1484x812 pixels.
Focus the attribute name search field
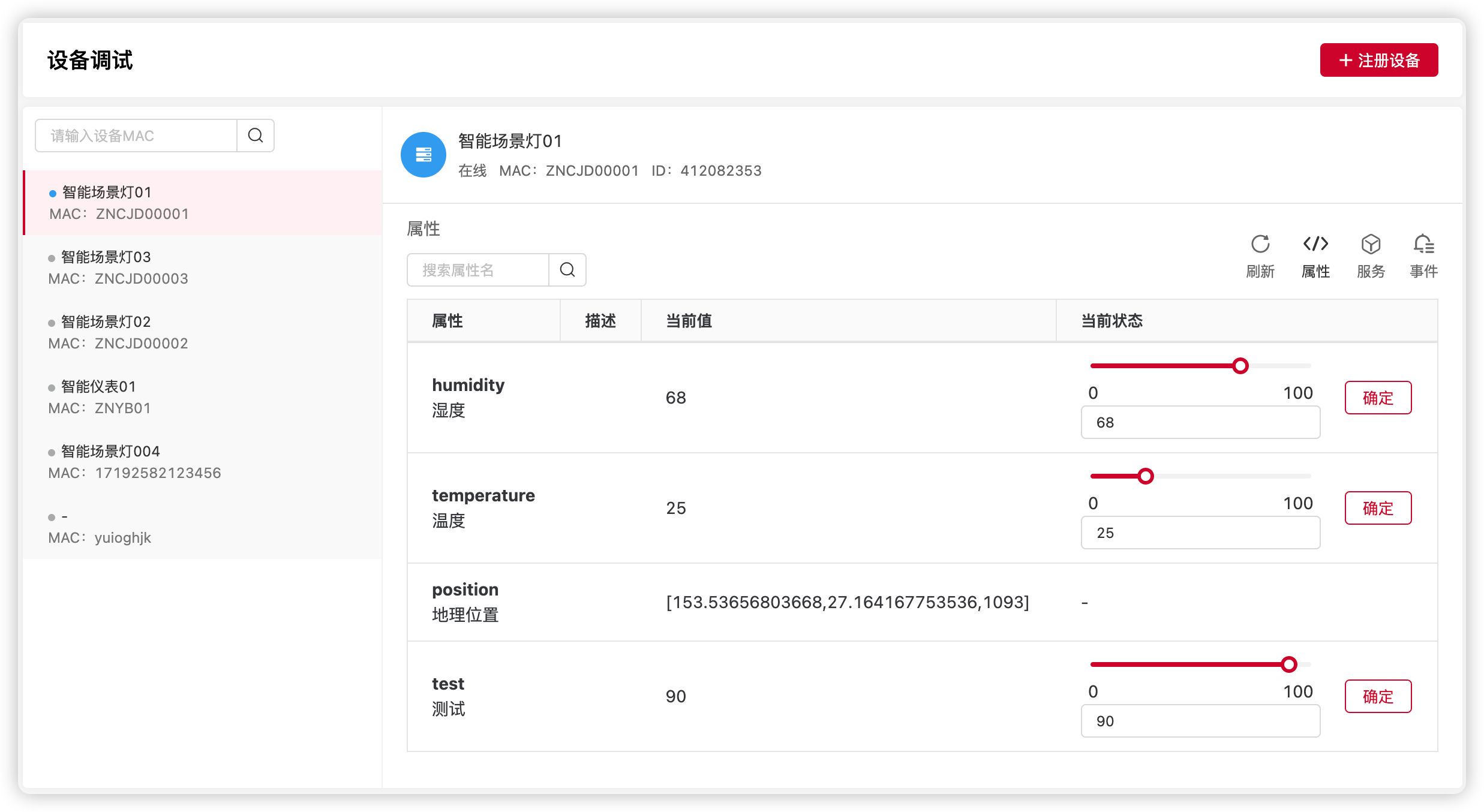click(477, 270)
